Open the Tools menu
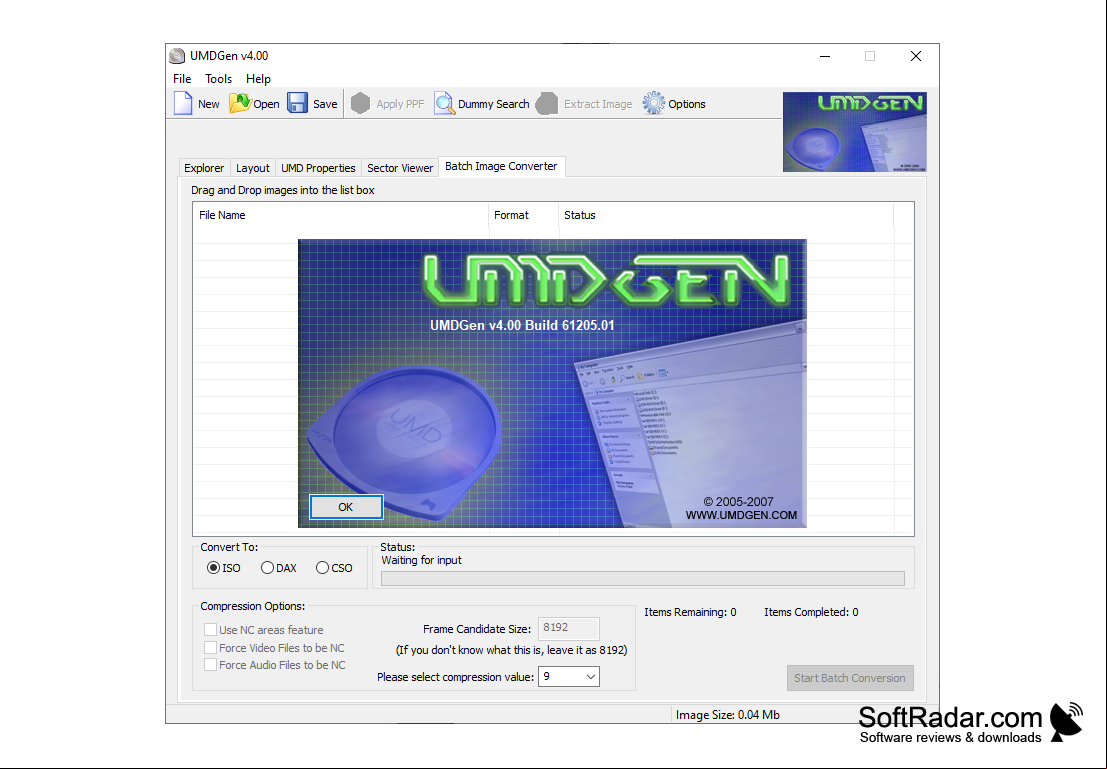The height and width of the screenshot is (769, 1107). 218,78
